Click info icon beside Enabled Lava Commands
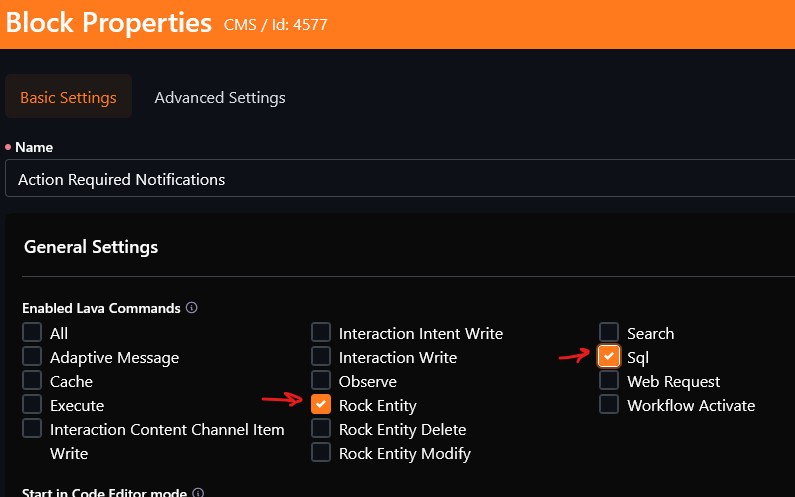795x497 pixels. (192, 308)
